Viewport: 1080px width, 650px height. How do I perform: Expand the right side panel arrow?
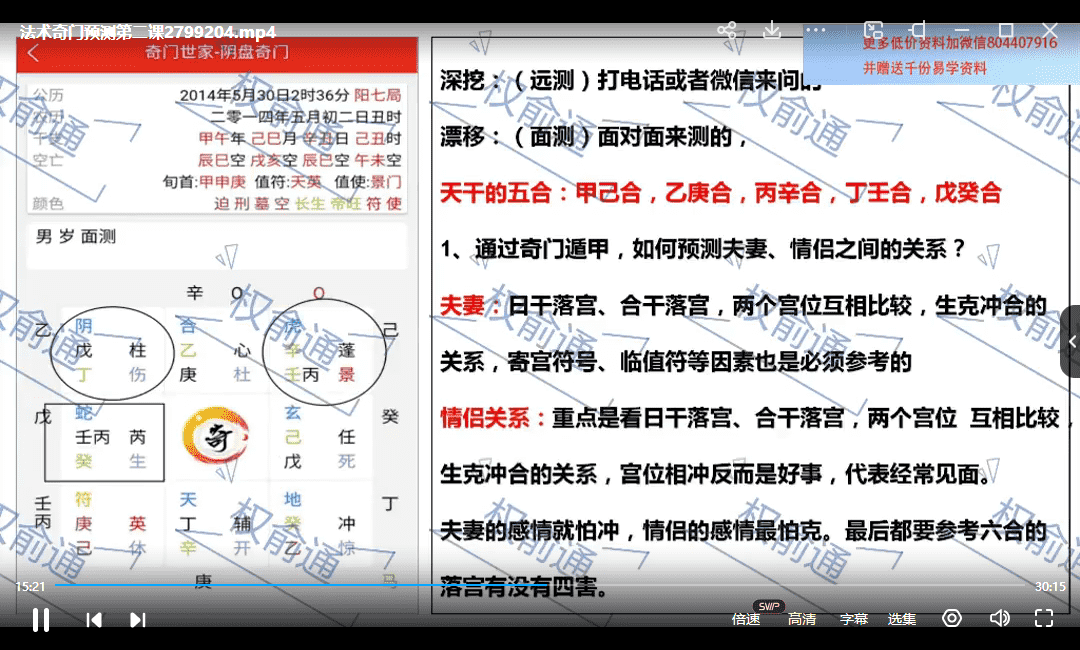[x=1071, y=341]
